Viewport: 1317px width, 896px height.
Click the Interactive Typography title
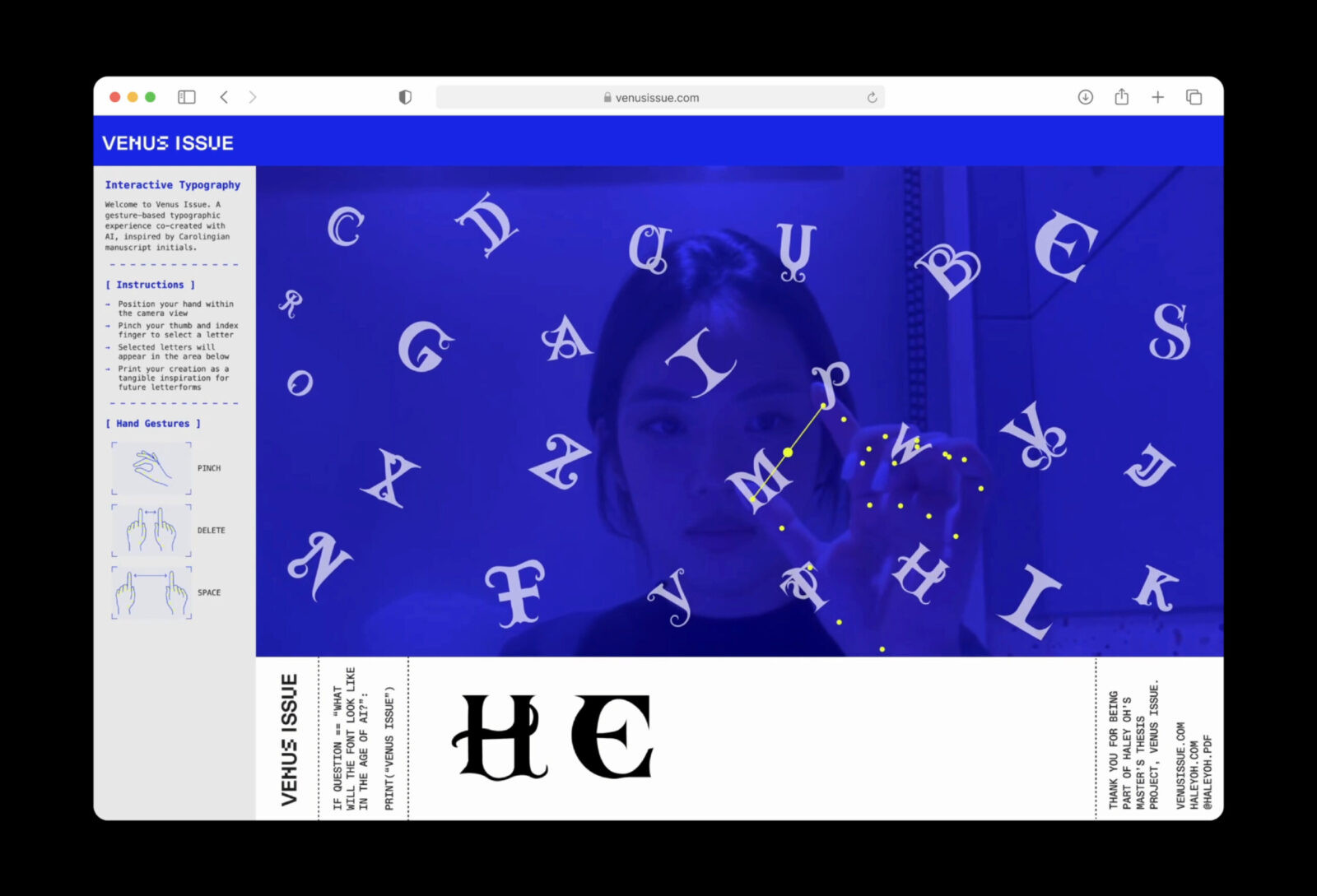[x=173, y=185]
